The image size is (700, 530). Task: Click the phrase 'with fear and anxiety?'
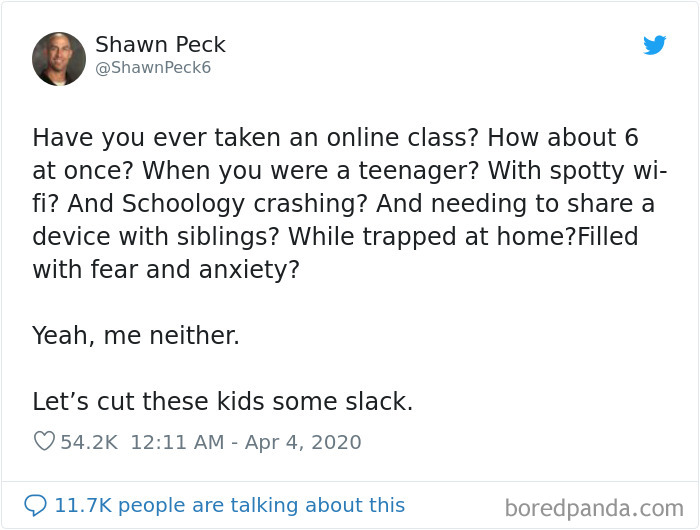(166, 270)
